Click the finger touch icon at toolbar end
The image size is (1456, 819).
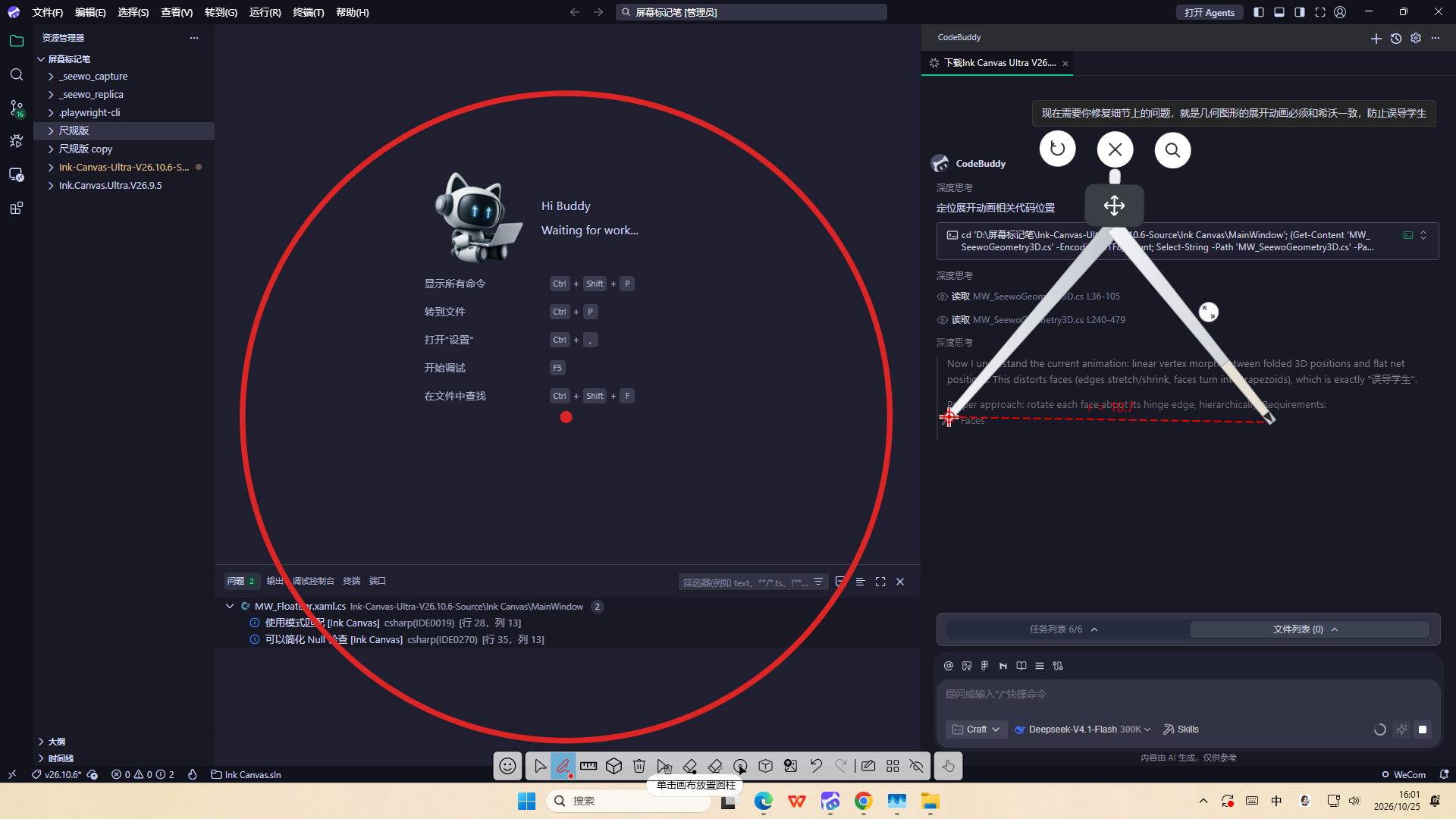(948, 766)
